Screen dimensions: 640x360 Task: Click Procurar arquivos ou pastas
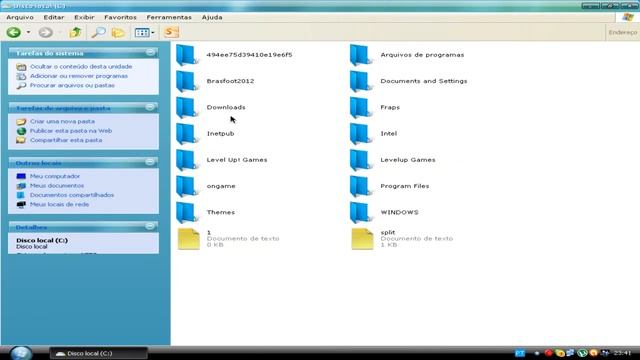72,85
